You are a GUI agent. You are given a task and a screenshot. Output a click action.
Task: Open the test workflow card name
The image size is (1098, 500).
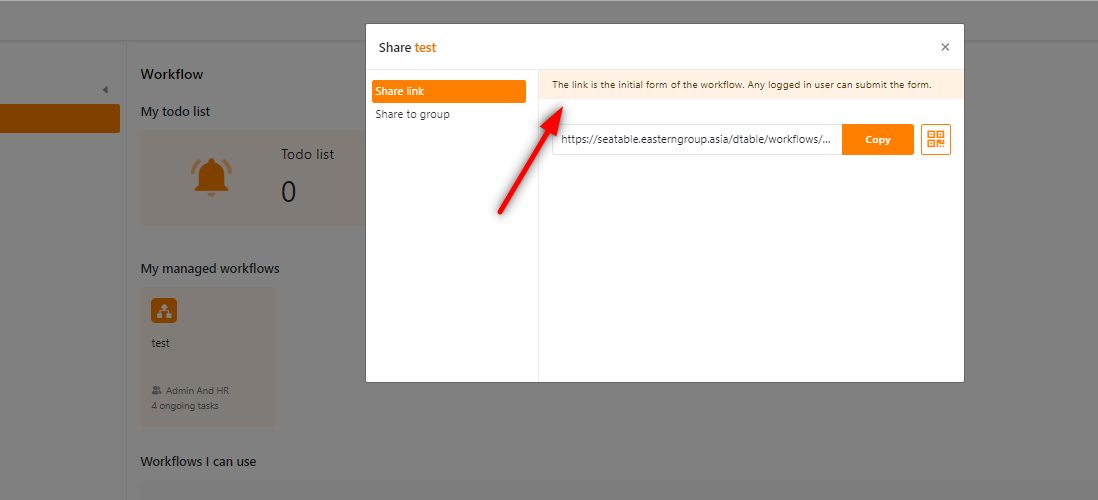tap(160, 343)
